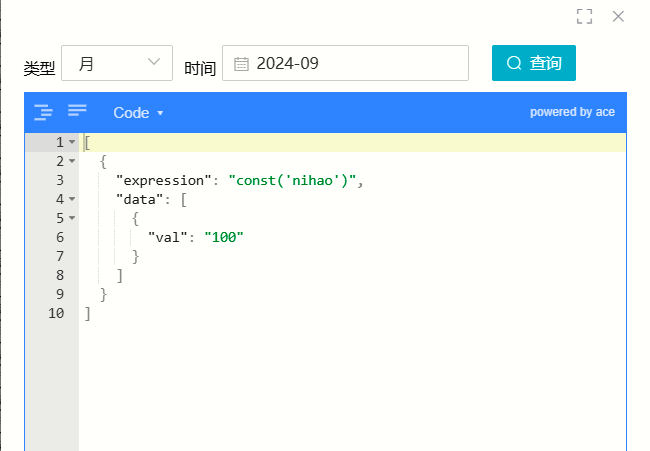
Task: Click the magnifier icon on 查询
Action: pos(514,63)
